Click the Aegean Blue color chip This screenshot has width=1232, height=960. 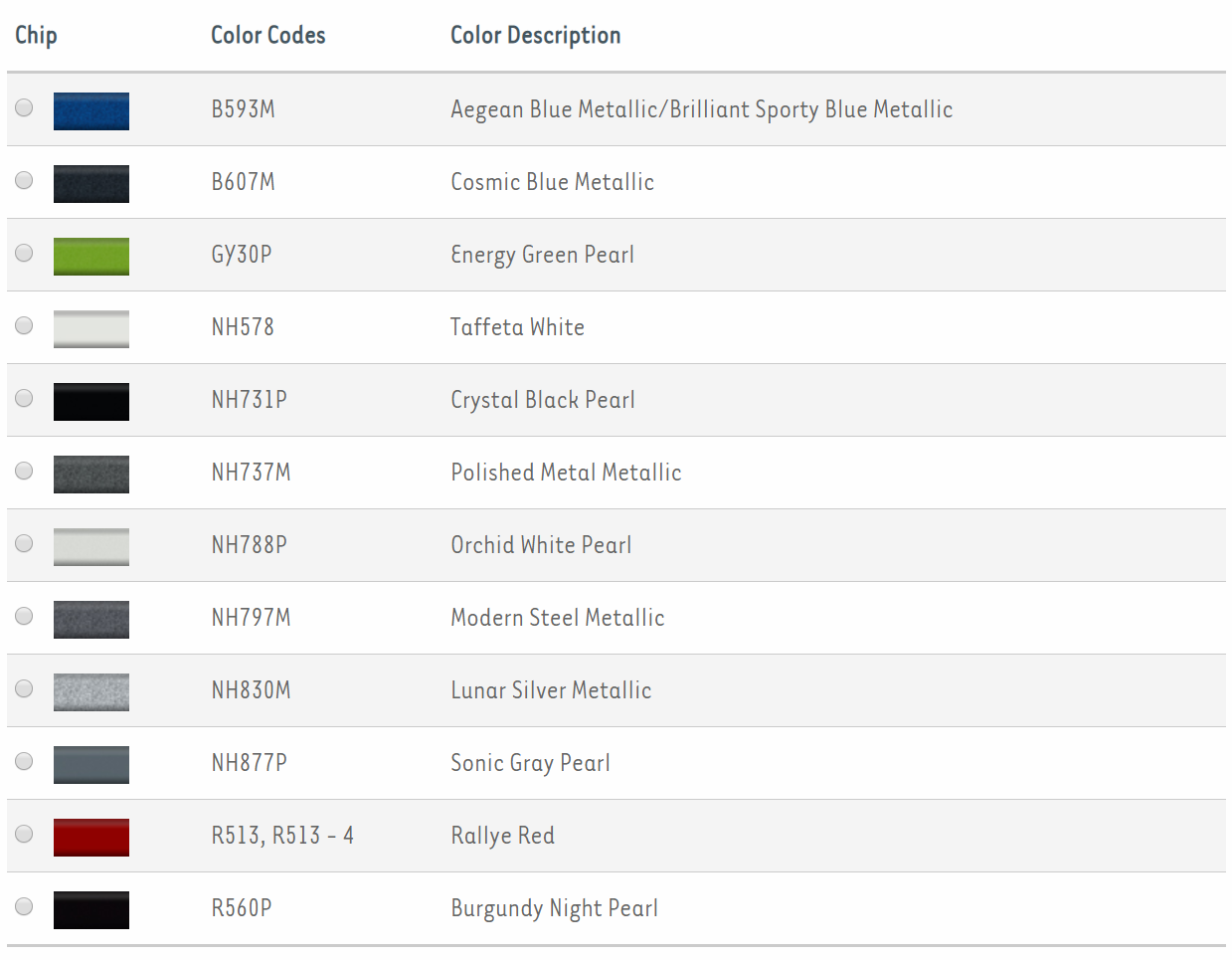pyautogui.click(x=91, y=110)
